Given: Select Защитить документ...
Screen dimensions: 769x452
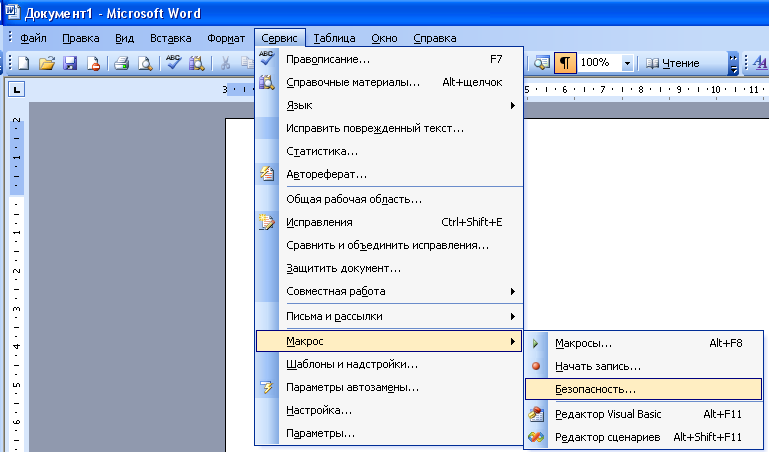Looking at the screenshot, I should 390,268.
